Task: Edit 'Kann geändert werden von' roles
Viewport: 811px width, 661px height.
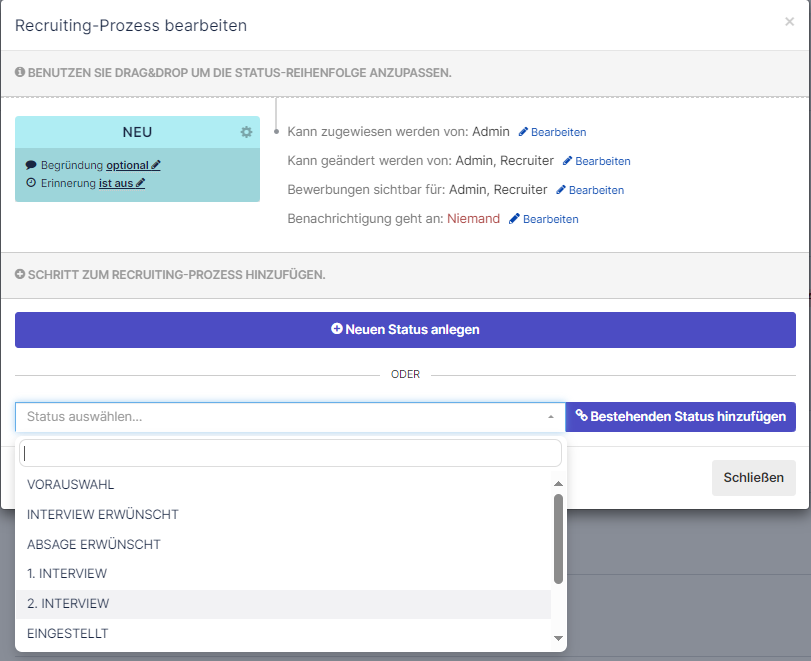Action: [x=596, y=161]
